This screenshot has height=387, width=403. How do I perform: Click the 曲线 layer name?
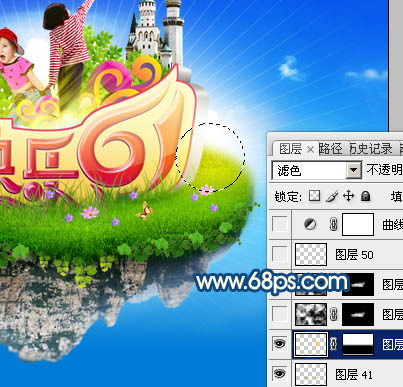(x=392, y=225)
